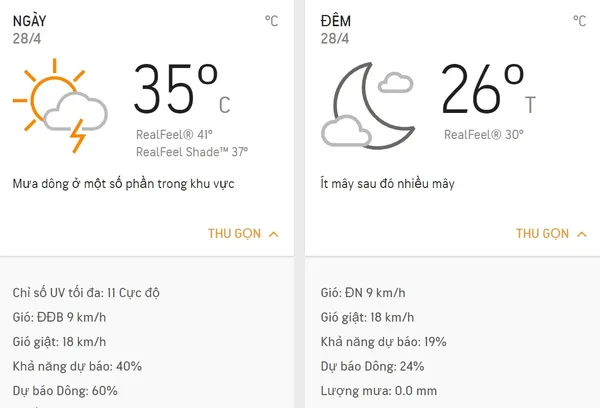Collapse the day panel chevron arrow
This screenshot has width=600, height=408.
point(274,234)
